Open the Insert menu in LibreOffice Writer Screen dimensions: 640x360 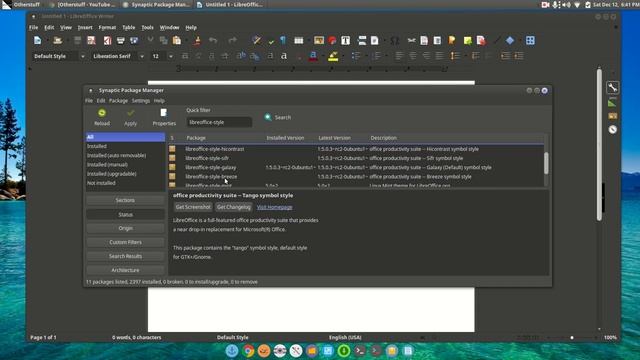pos(85,27)
